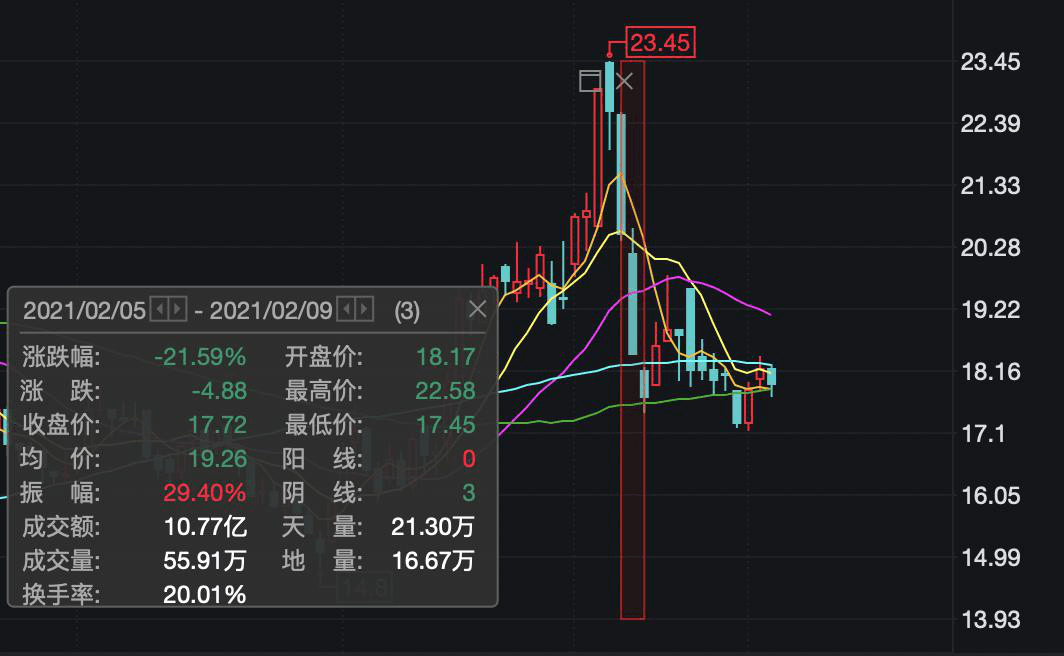
Task: Click the 18.16 price axis label
Action: point(990,372)
